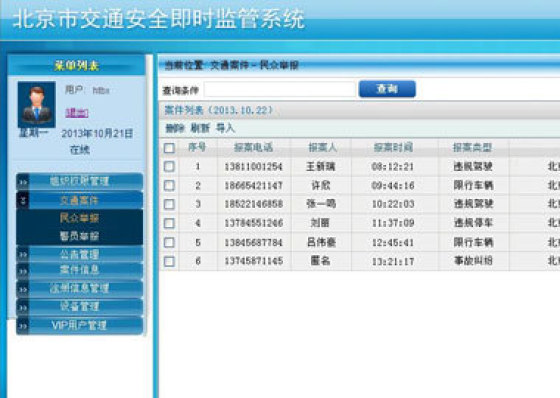Tick the select-all checkbox in table header
This screenshot has width=560, height=398.
tap(169, 148)
